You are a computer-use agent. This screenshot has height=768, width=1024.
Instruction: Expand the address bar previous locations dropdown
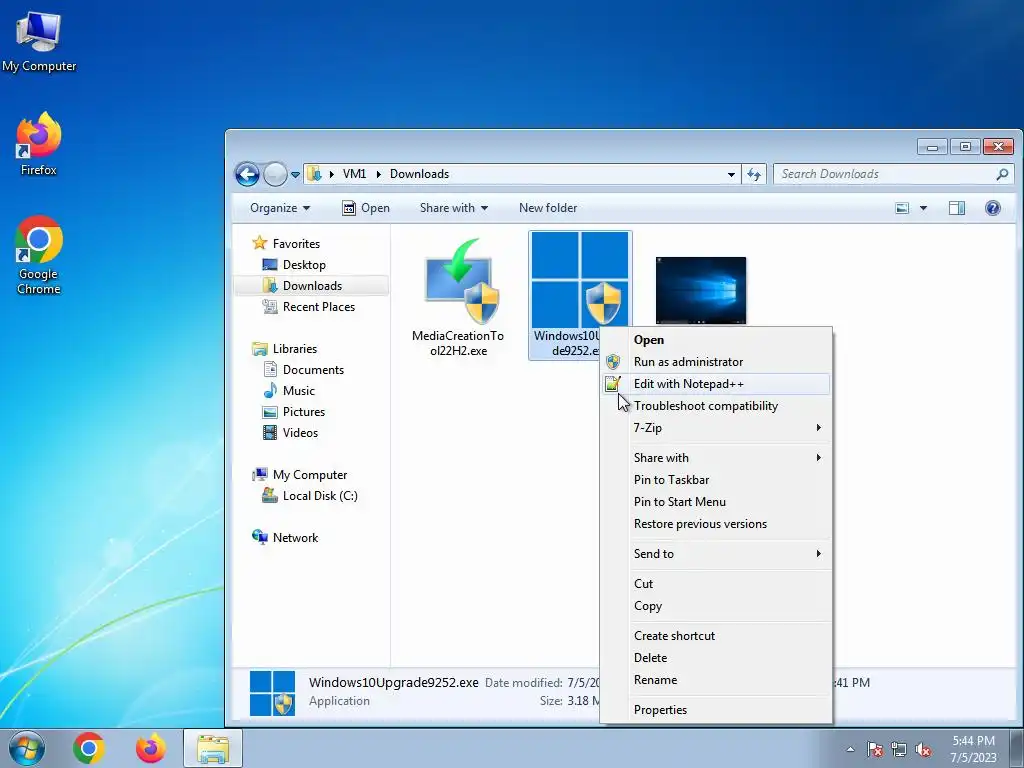731,174
